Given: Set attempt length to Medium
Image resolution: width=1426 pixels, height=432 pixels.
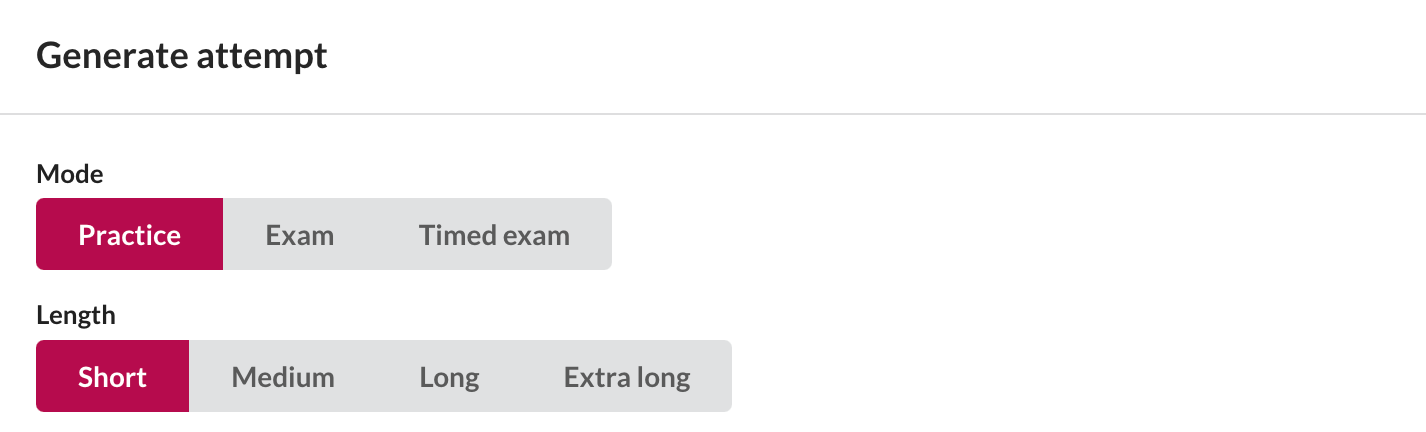Looking at the screenshot, I should click(283, 377).
